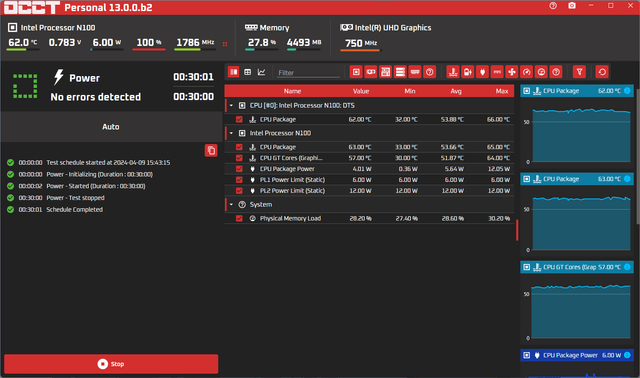Click the funnel filter icon
640x378 pixels.
579,72
